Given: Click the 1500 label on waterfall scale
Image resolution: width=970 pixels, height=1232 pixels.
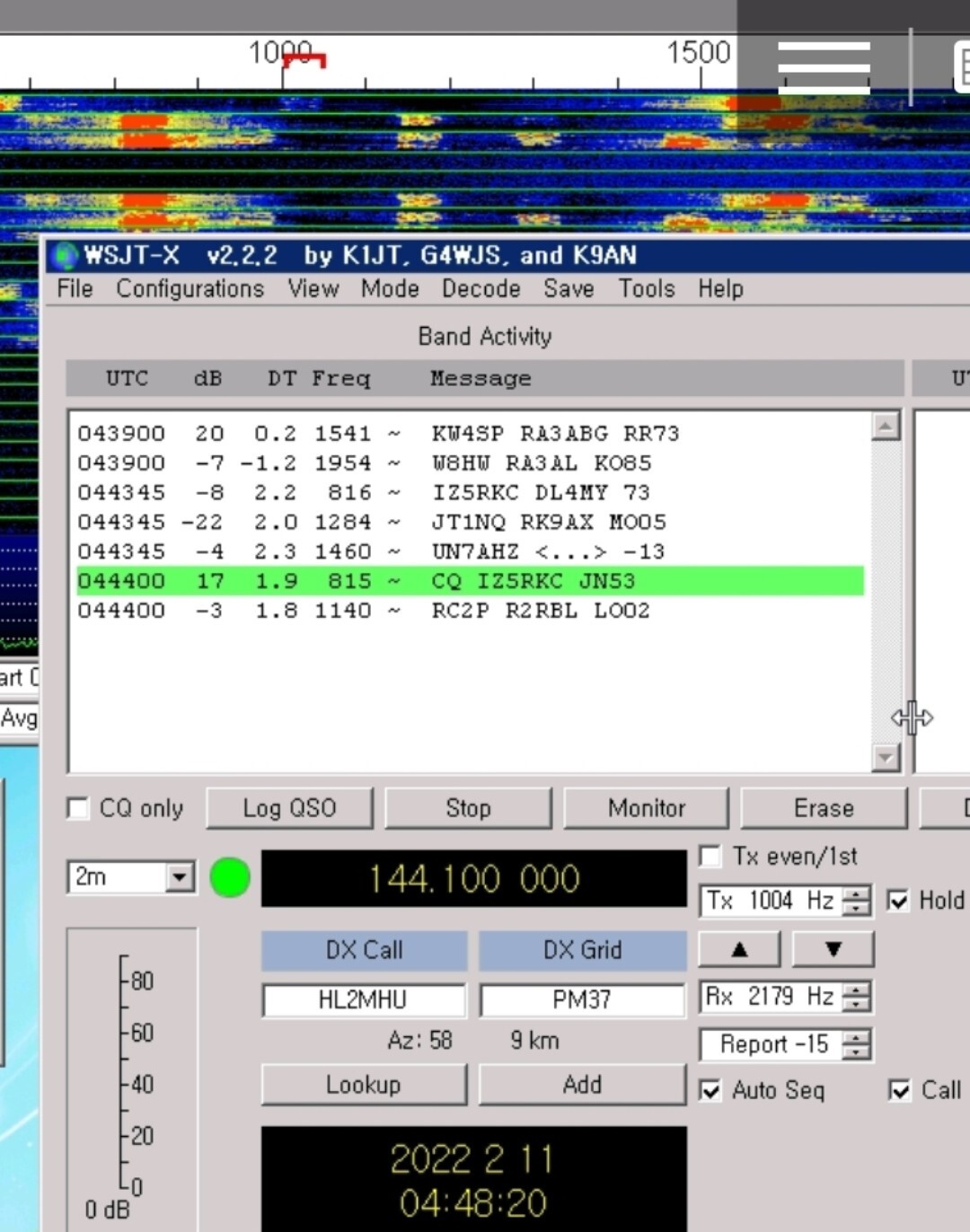Looking at the screenshot, I should 698,52.
